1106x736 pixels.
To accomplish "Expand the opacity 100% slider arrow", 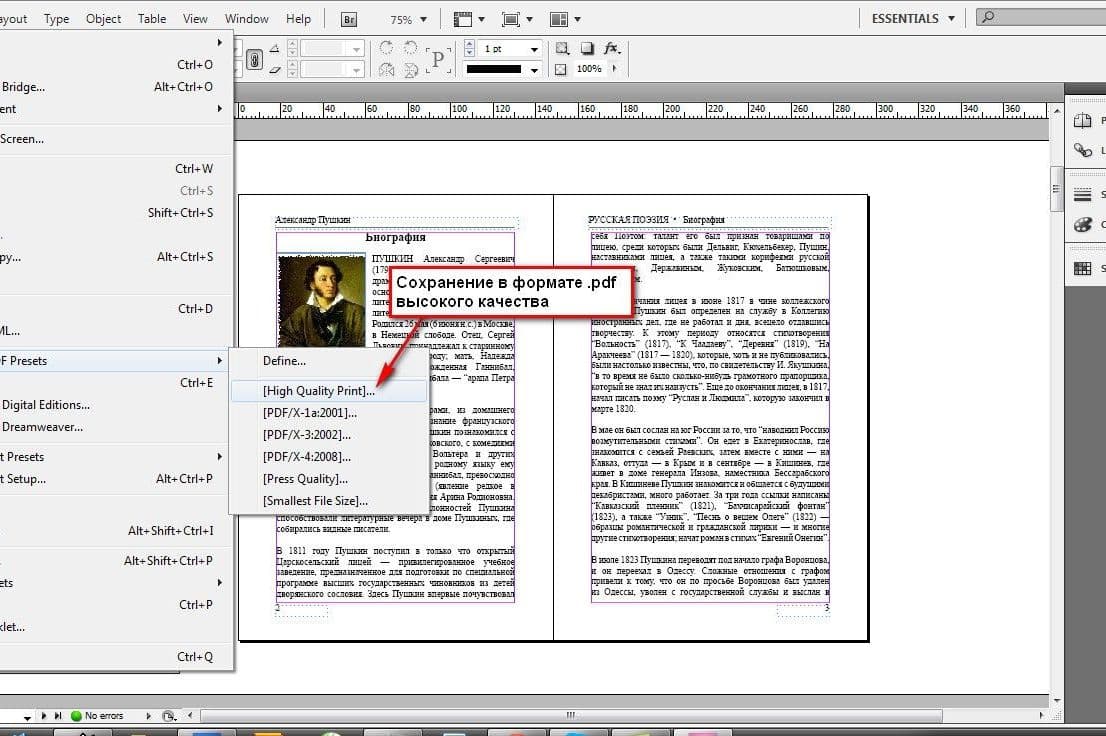I will [x=614, y=68].
